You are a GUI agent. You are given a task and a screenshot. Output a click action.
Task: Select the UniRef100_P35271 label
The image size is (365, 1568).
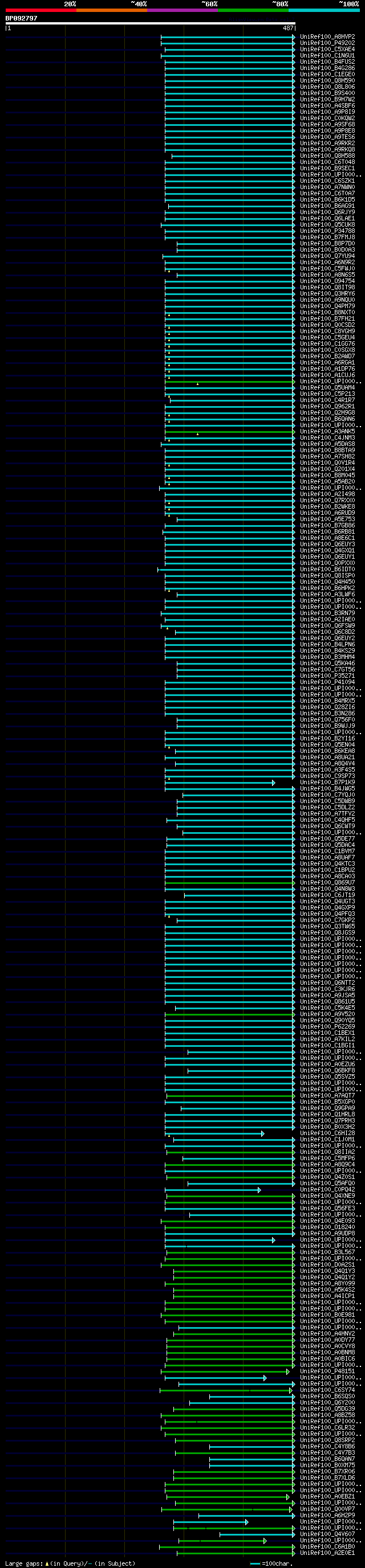[x=327, y=676]
